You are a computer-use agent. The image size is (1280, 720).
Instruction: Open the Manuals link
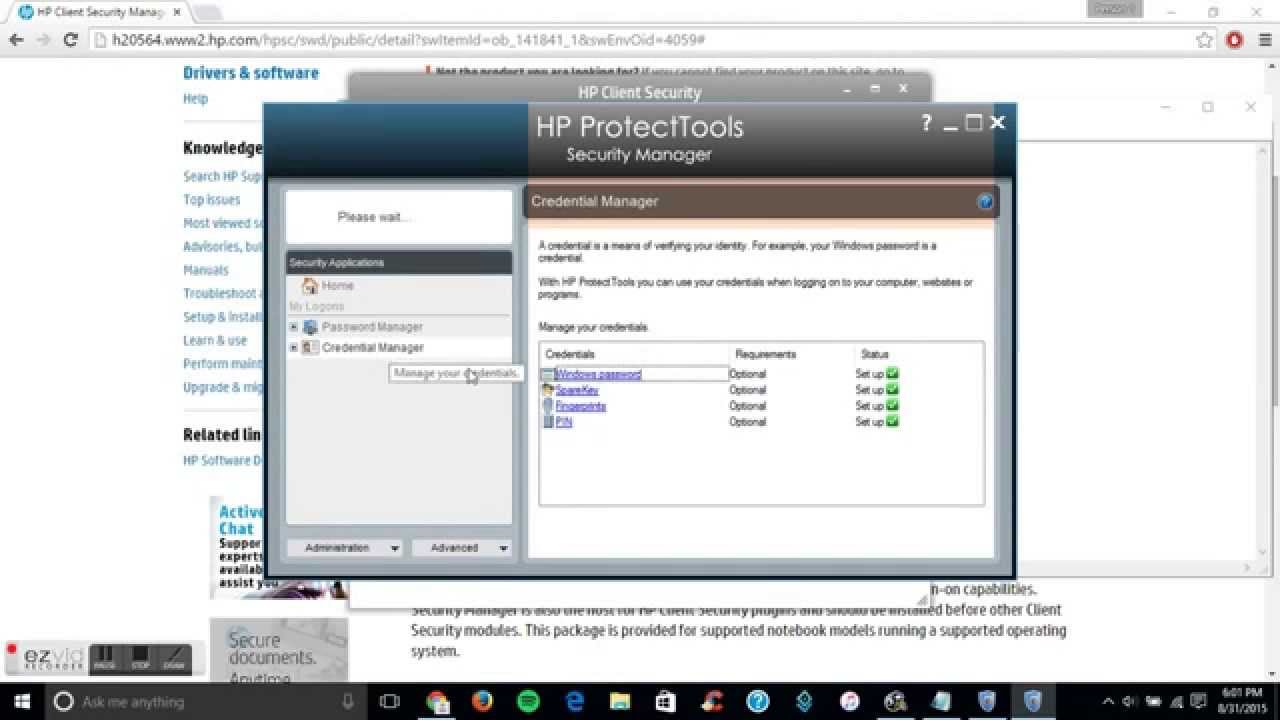click(x=205, y=270)
